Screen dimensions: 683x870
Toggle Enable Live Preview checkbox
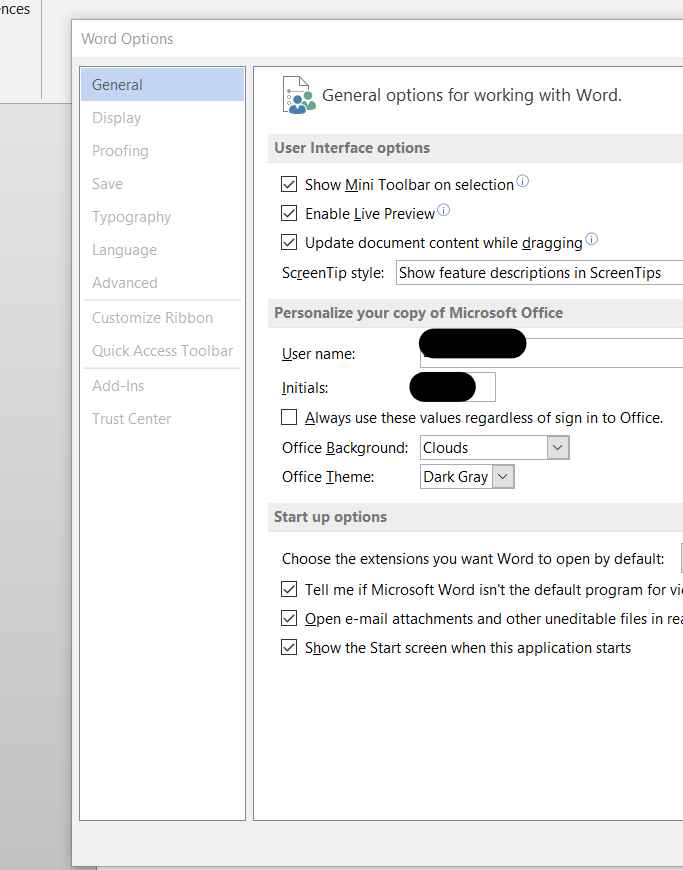click(289, 213)
